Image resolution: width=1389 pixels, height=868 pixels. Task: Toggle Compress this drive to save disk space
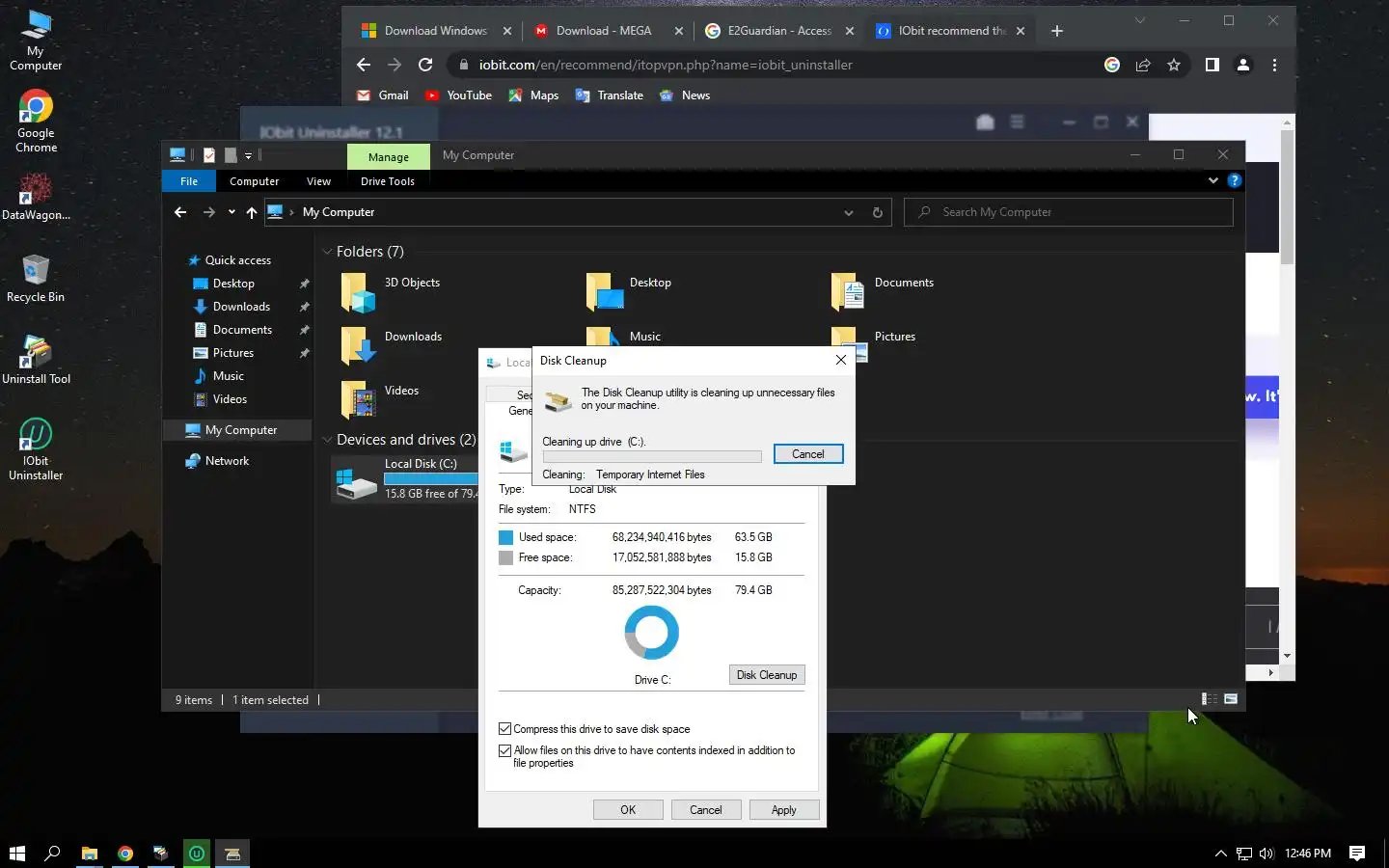tap(504, 729)
